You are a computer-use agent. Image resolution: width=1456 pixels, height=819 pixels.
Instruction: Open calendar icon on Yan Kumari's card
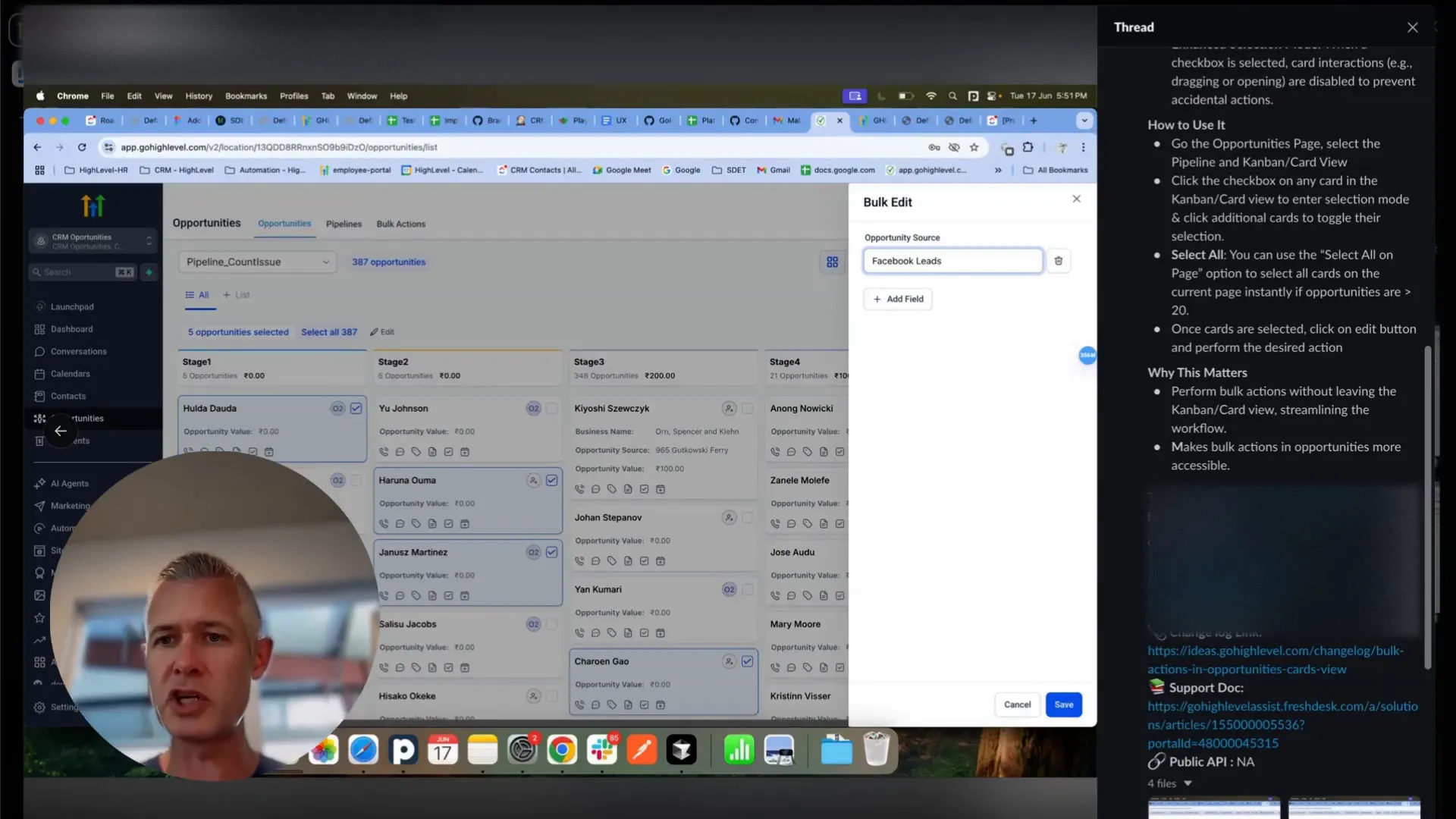pos(660,633)
